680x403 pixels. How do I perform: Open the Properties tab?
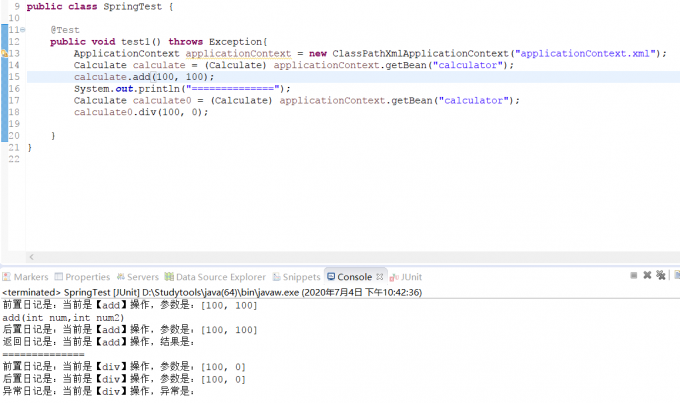82,277
